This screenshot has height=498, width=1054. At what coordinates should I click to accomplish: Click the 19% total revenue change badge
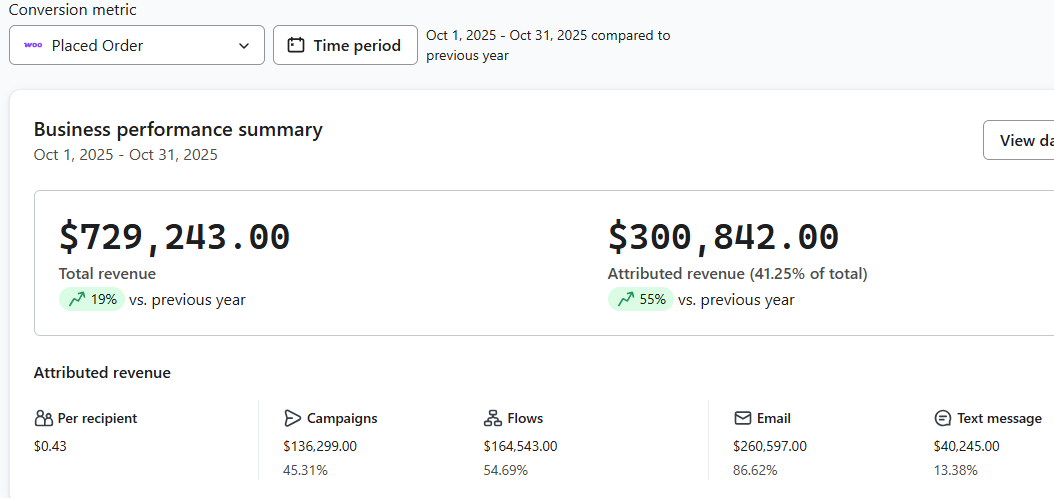coord(92,299)
